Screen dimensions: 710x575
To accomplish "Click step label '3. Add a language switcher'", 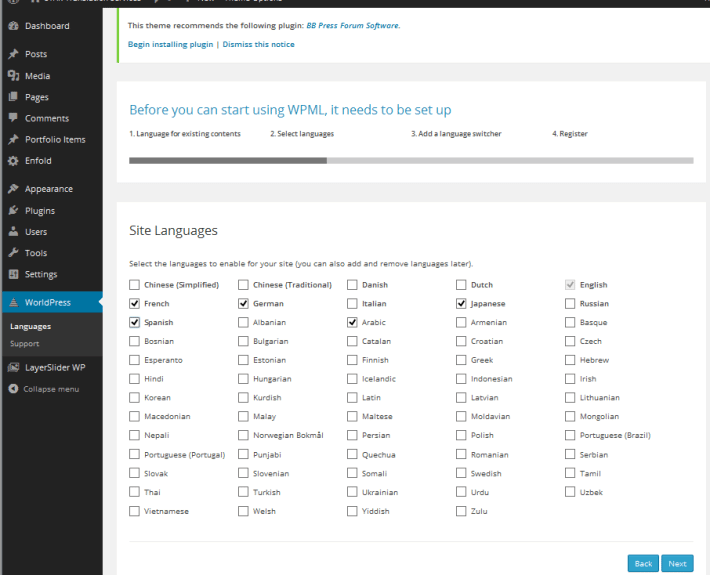I will [x=456, y=134].
